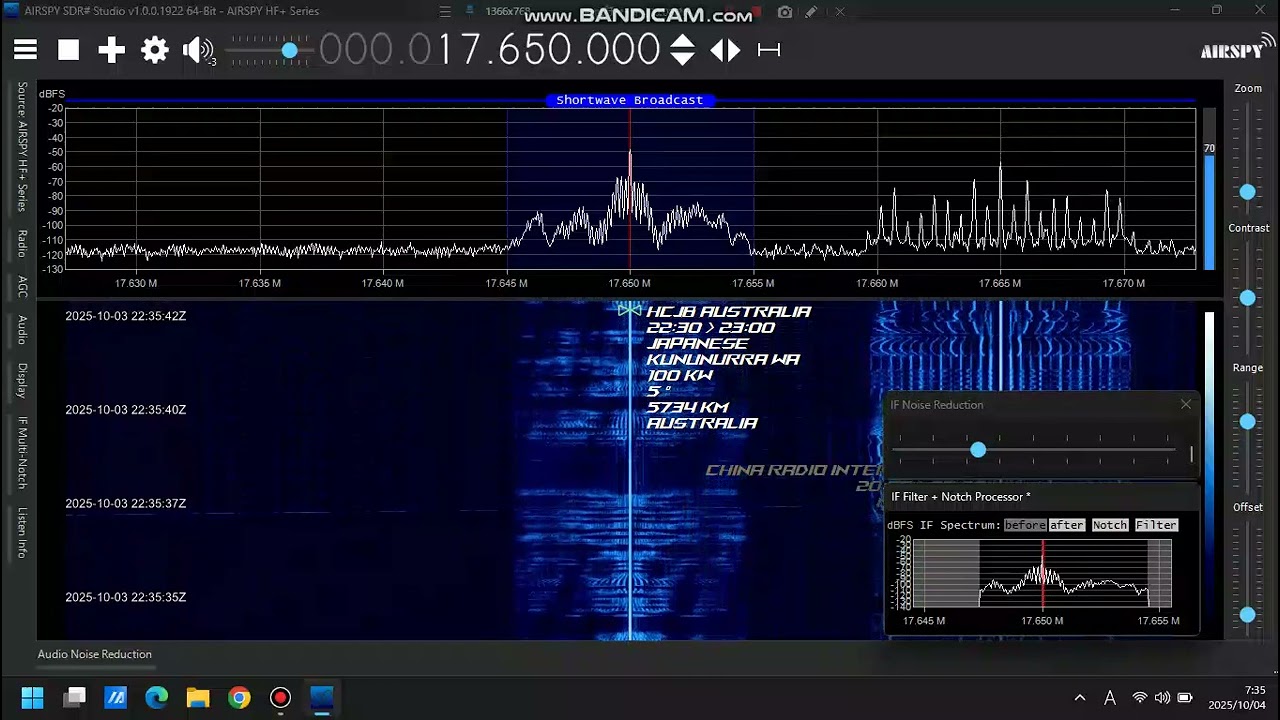Viewport: 1280px width, 720px height.
Task: Click the title bar menu lines icon
Action: [x=445, y=12]
